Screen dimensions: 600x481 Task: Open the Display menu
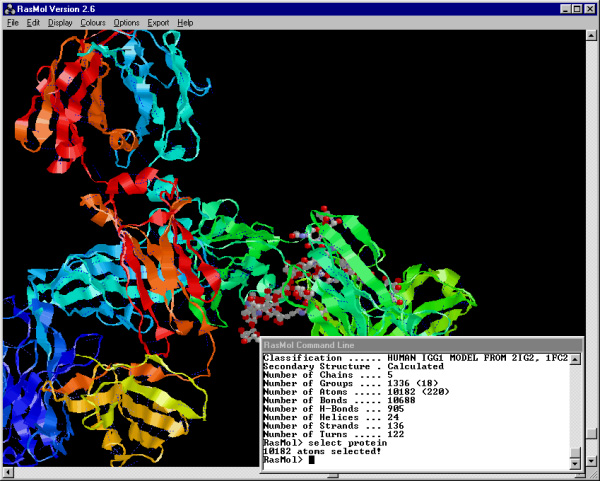tap(60, 22)
